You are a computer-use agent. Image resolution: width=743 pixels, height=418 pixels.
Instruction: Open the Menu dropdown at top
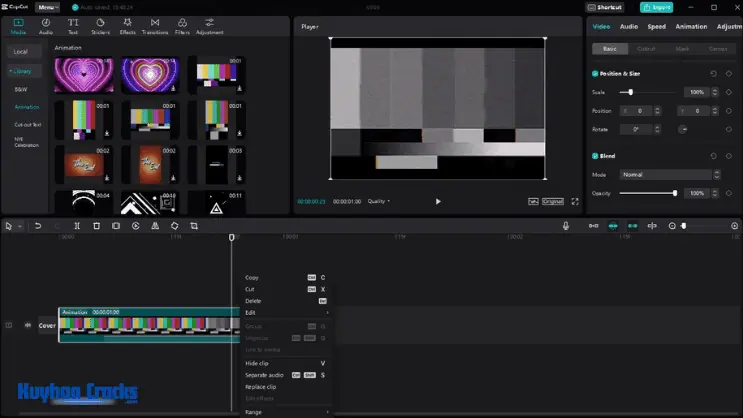[47, 7]
